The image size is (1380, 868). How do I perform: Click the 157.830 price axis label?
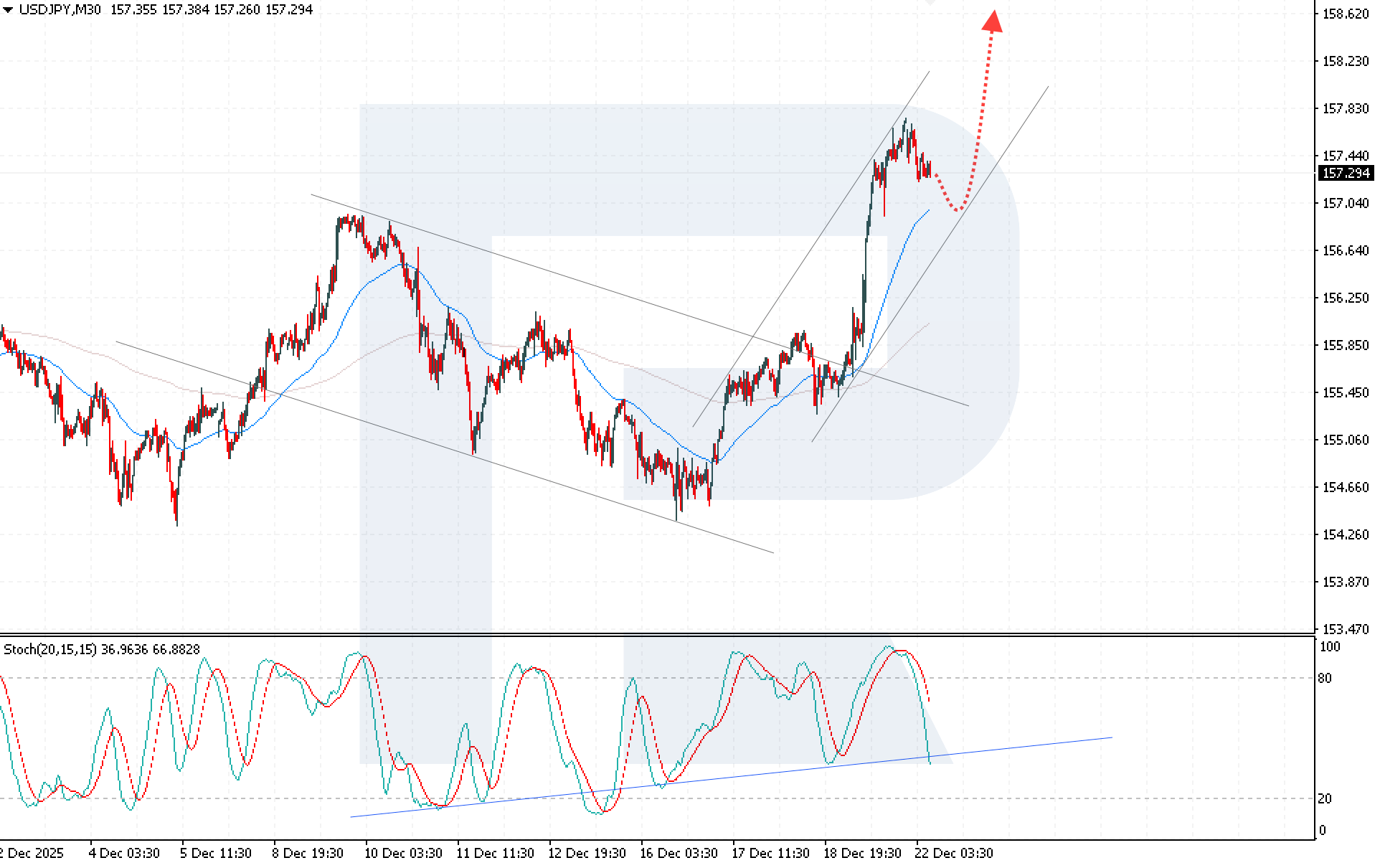click(x=1345, y=108)
